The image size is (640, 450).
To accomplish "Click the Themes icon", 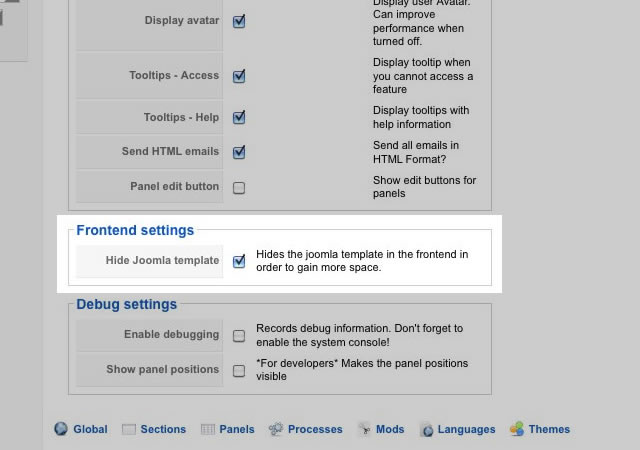I will click(x=517, y=429).
